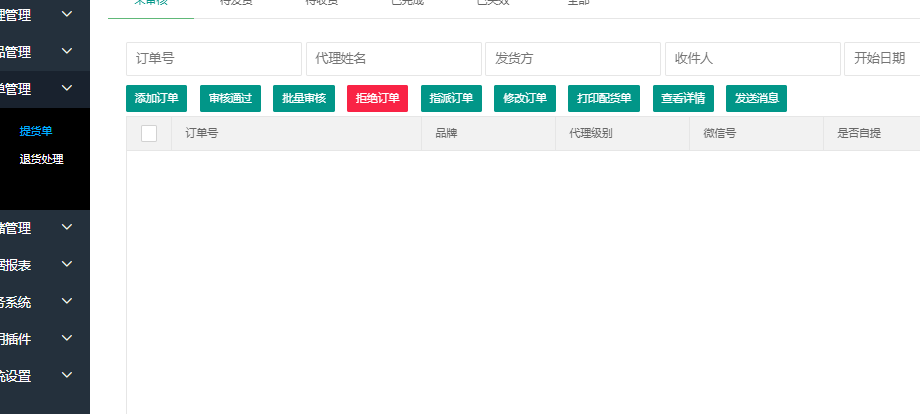920x414 pixels.
Task: Click the 修改订单 edit button
Action: tap(524, 98)
